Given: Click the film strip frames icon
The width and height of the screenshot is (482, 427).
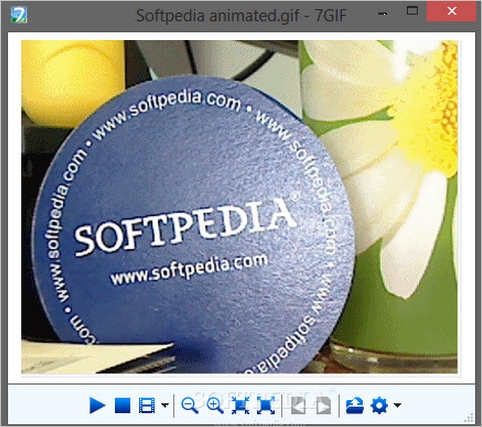Looking at the screenshot, I should point(147,405).
